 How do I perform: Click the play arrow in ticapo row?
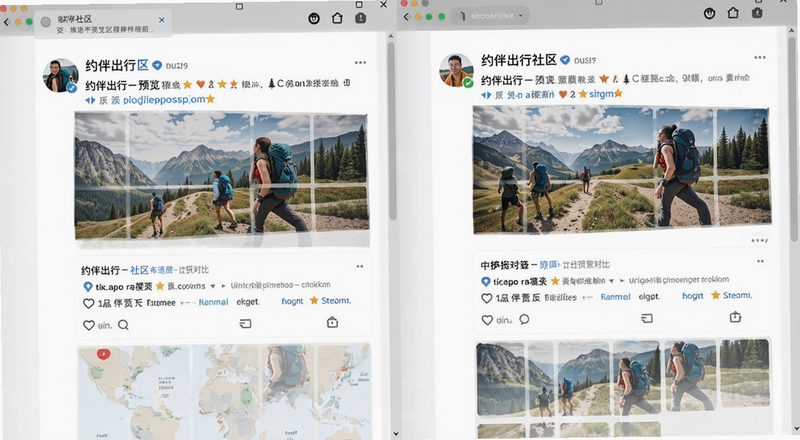point(621,281)
